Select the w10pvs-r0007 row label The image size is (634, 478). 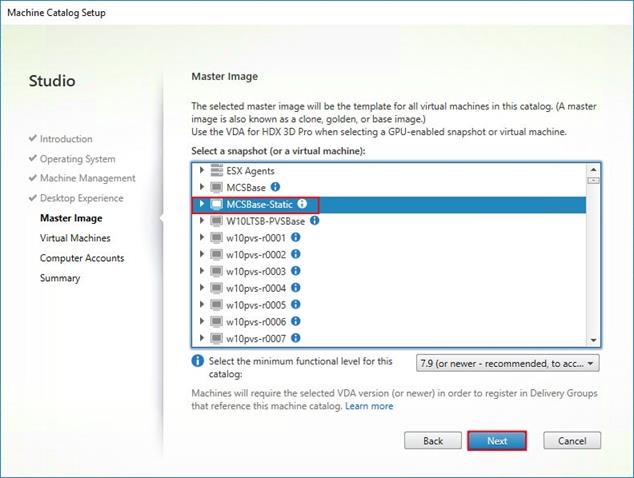point(256,339)
